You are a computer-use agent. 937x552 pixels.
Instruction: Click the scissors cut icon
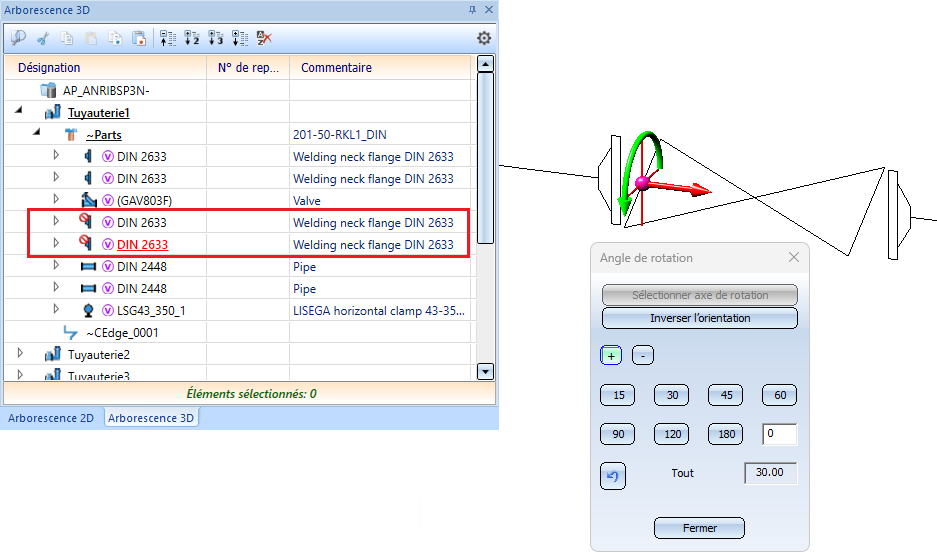tap(43, 38)
